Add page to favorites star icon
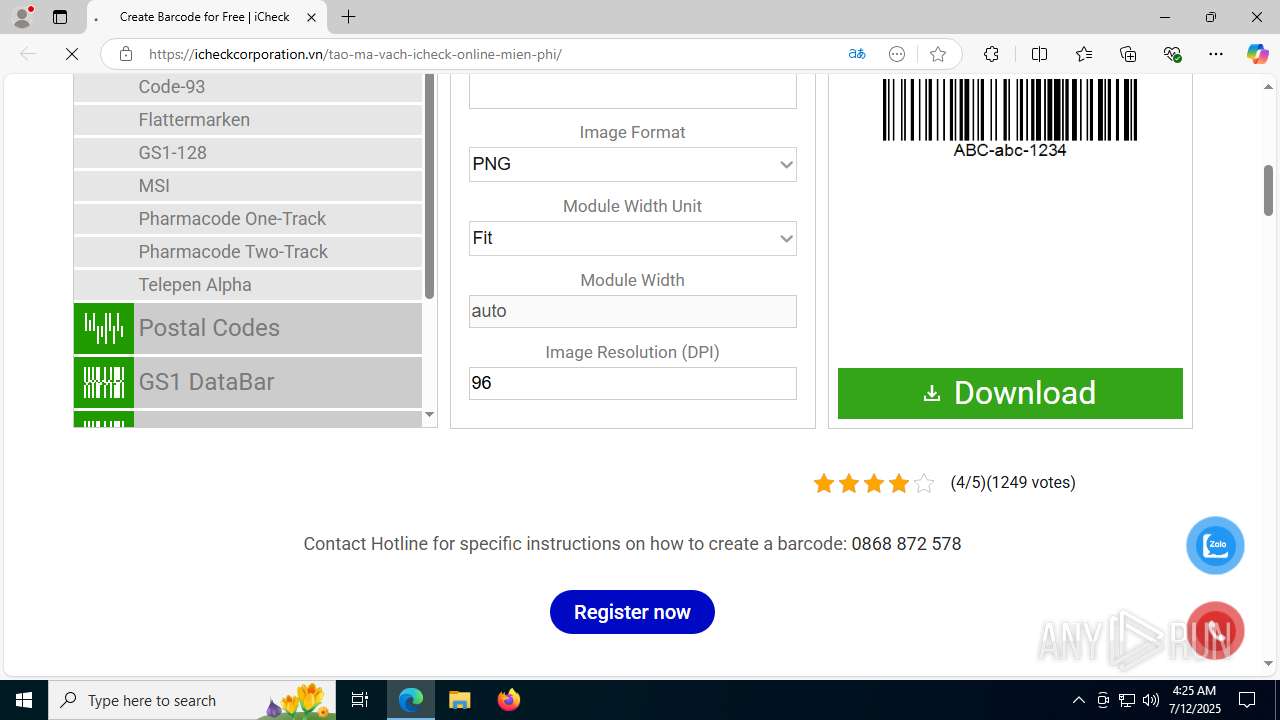 938,54
